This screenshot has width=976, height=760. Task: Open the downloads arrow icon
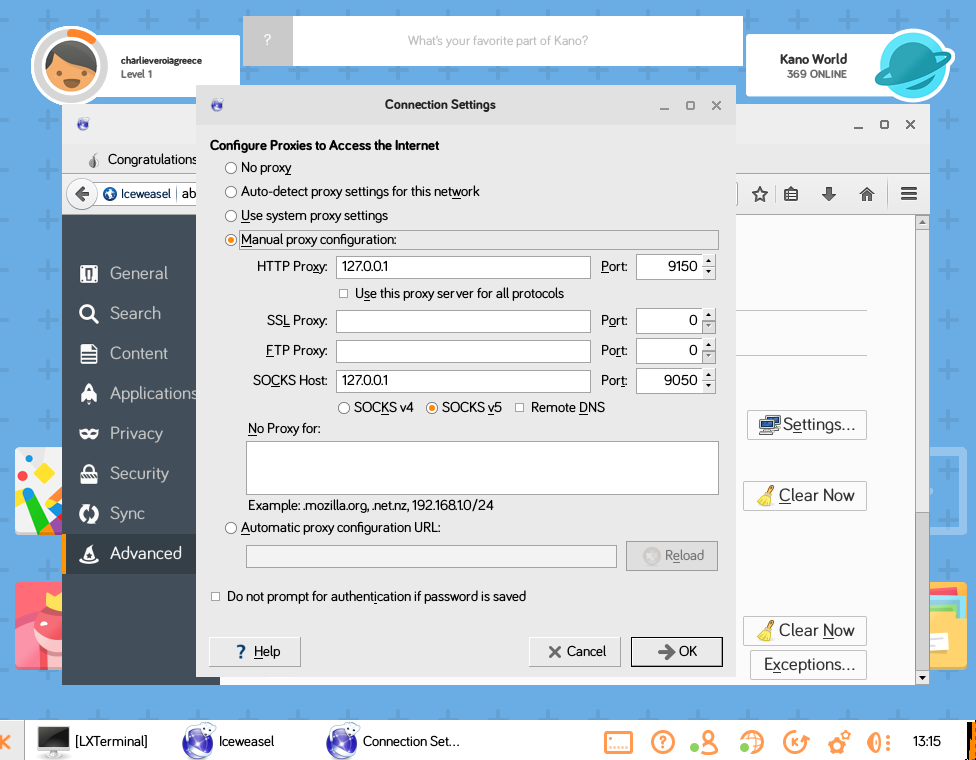[828, 194]
